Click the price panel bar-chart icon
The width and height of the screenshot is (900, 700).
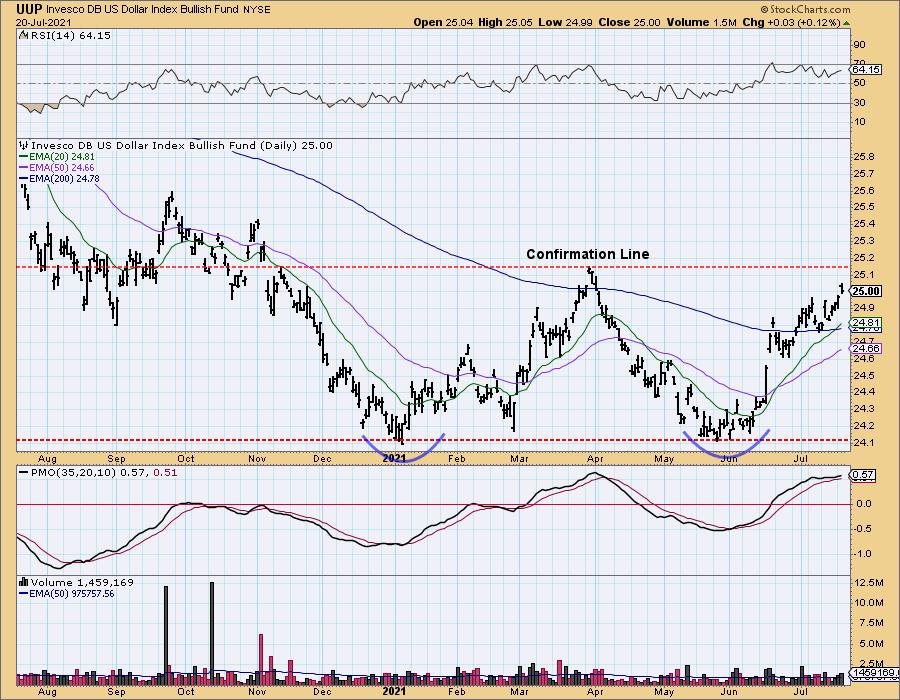click(24, 145)
